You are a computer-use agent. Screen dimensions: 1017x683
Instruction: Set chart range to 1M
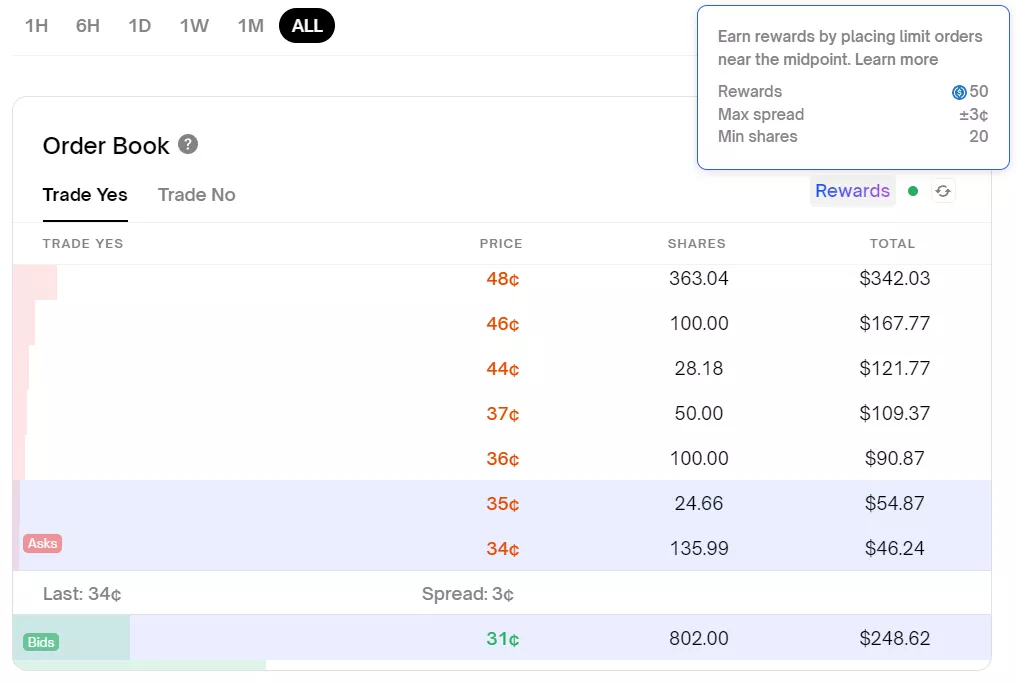coord(251,26)
